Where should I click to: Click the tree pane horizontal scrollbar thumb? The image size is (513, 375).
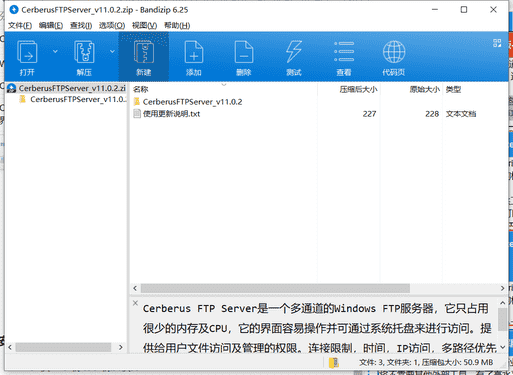coord(63,347)
